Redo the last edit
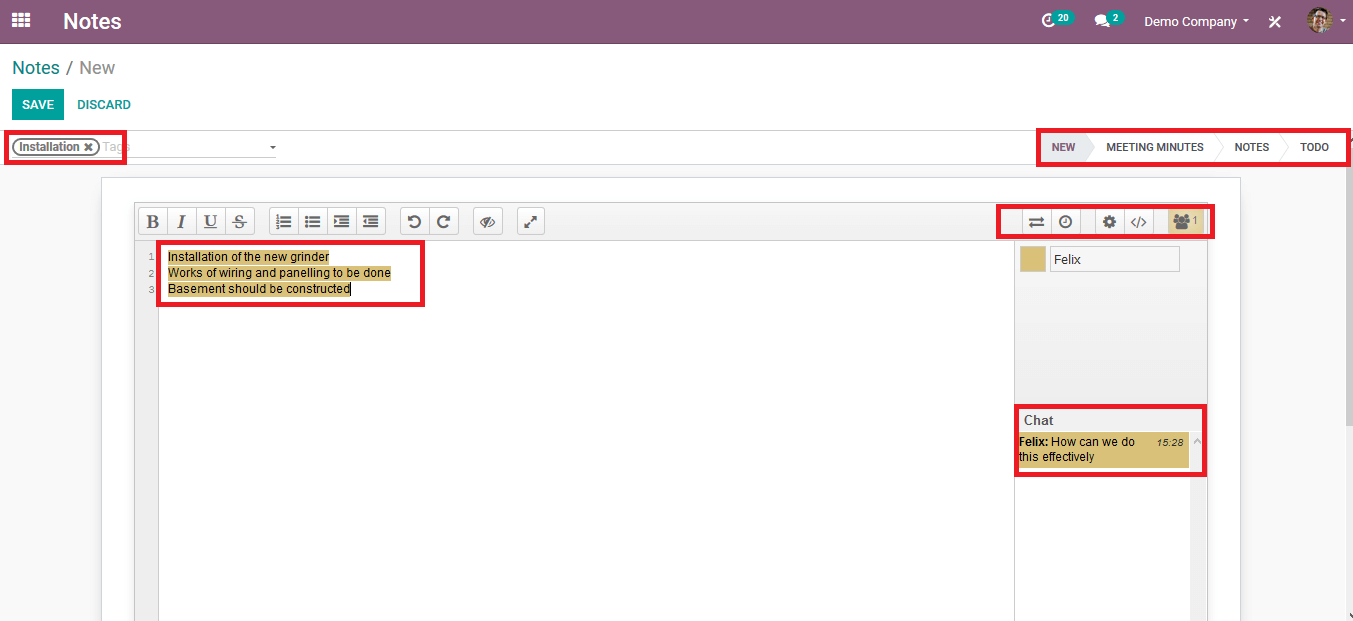 pos(444,221)
